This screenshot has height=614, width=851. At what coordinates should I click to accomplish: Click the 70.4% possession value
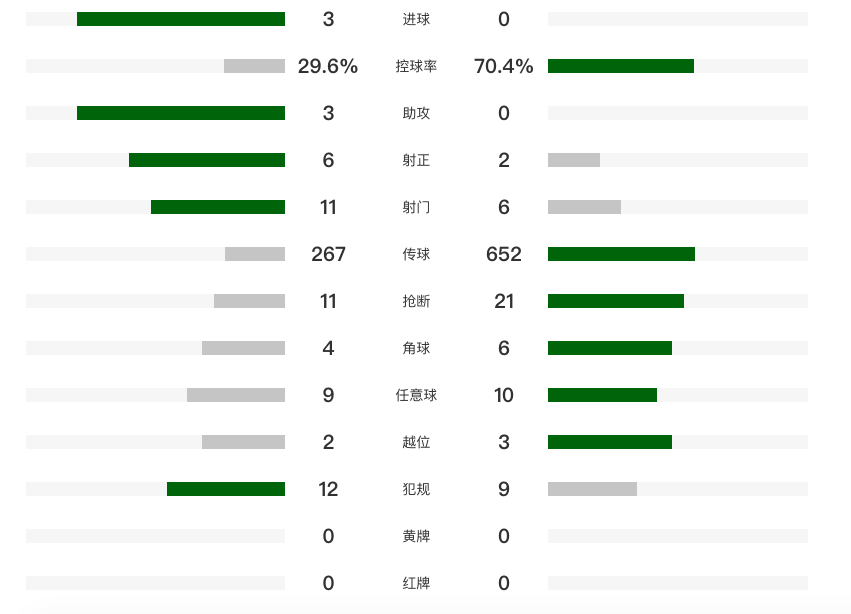point(504,66)
